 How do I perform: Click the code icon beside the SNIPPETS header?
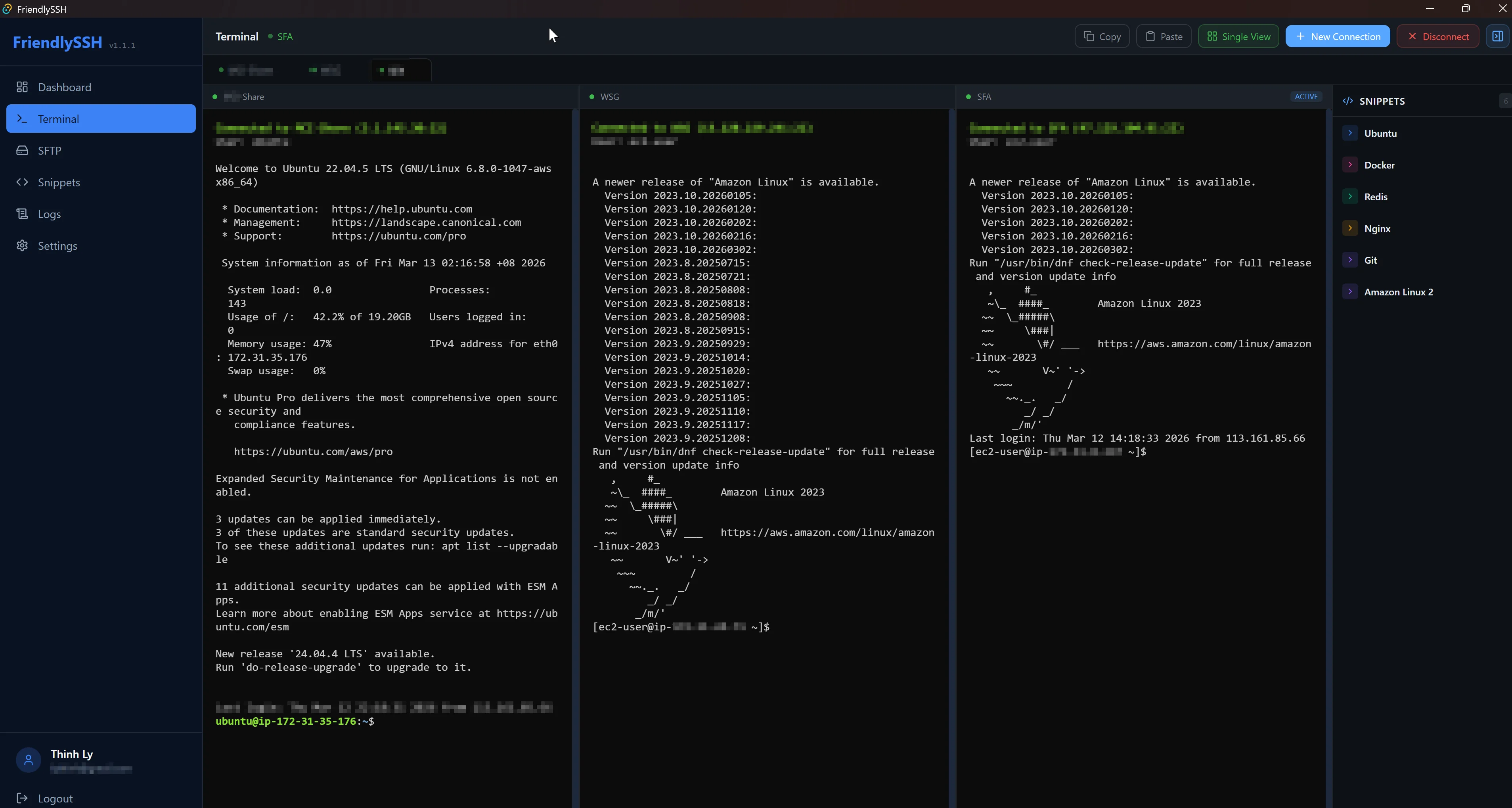[1347, 101]
